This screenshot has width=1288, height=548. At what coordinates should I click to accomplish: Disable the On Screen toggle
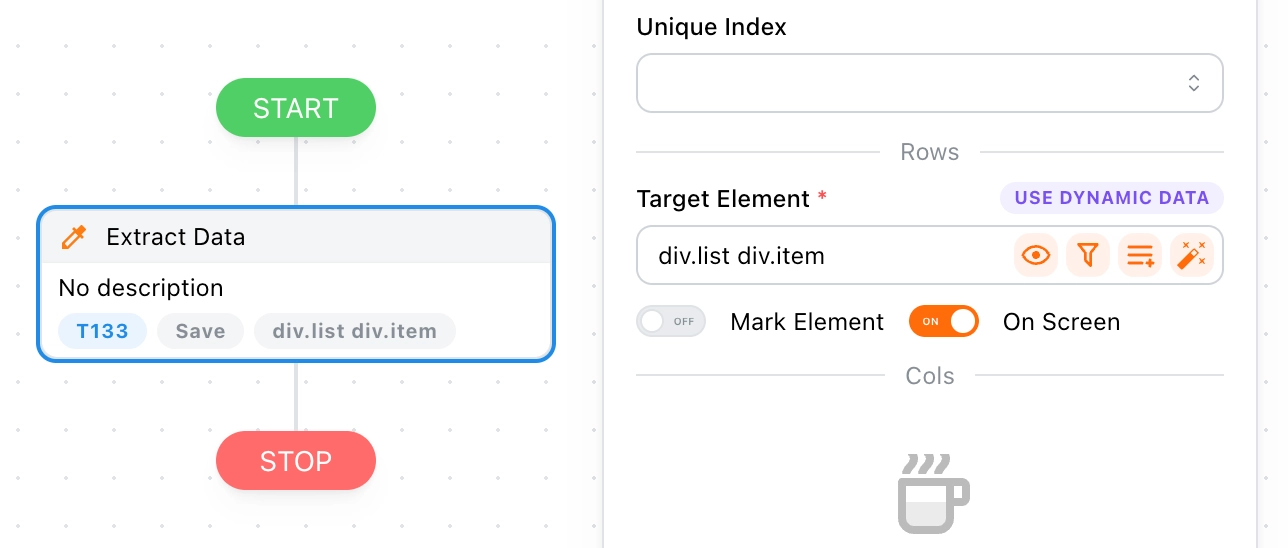943,322
